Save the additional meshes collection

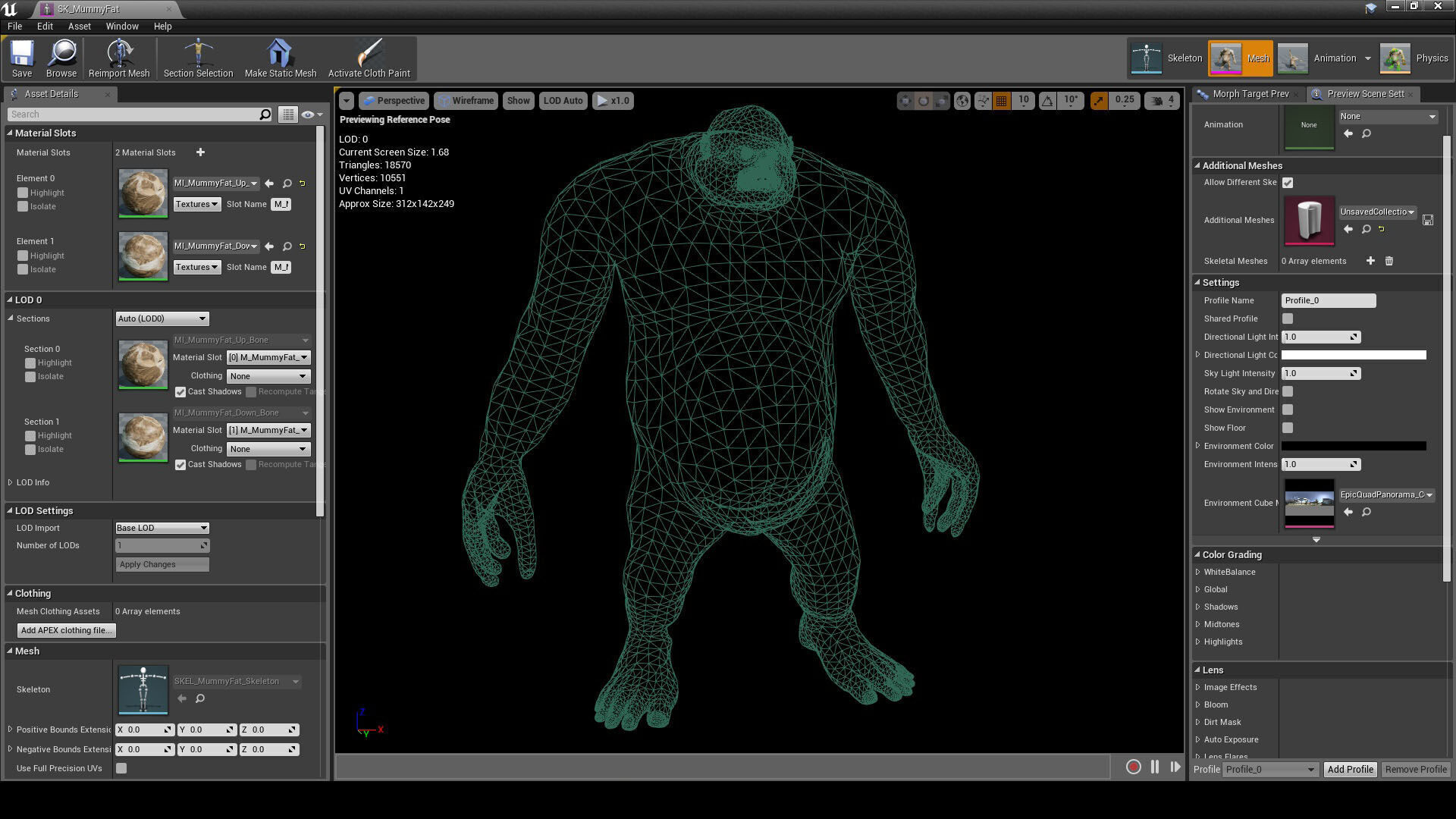pos(1428,220)
